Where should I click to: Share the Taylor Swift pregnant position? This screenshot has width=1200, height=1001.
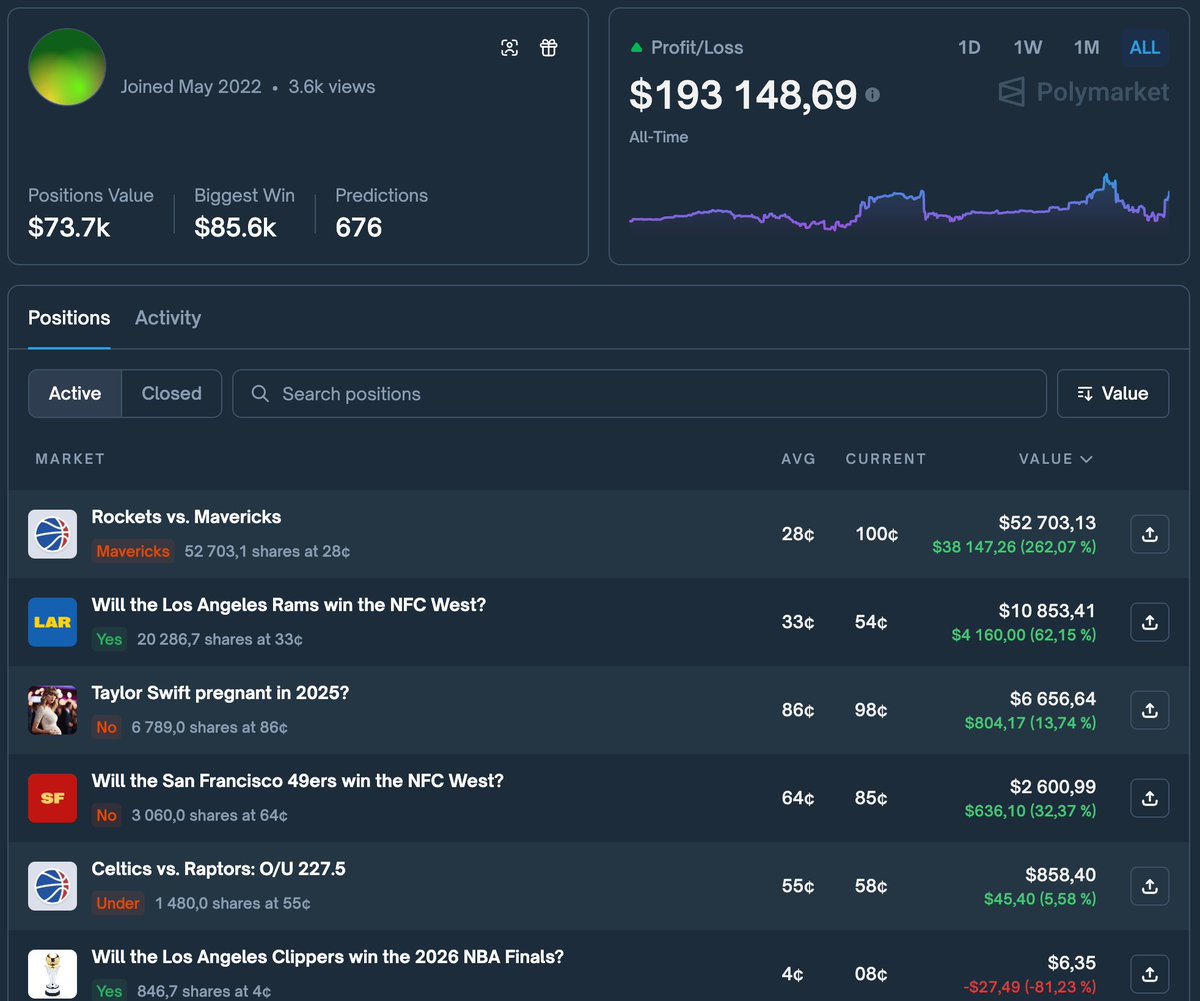(x=1150, y=710)
